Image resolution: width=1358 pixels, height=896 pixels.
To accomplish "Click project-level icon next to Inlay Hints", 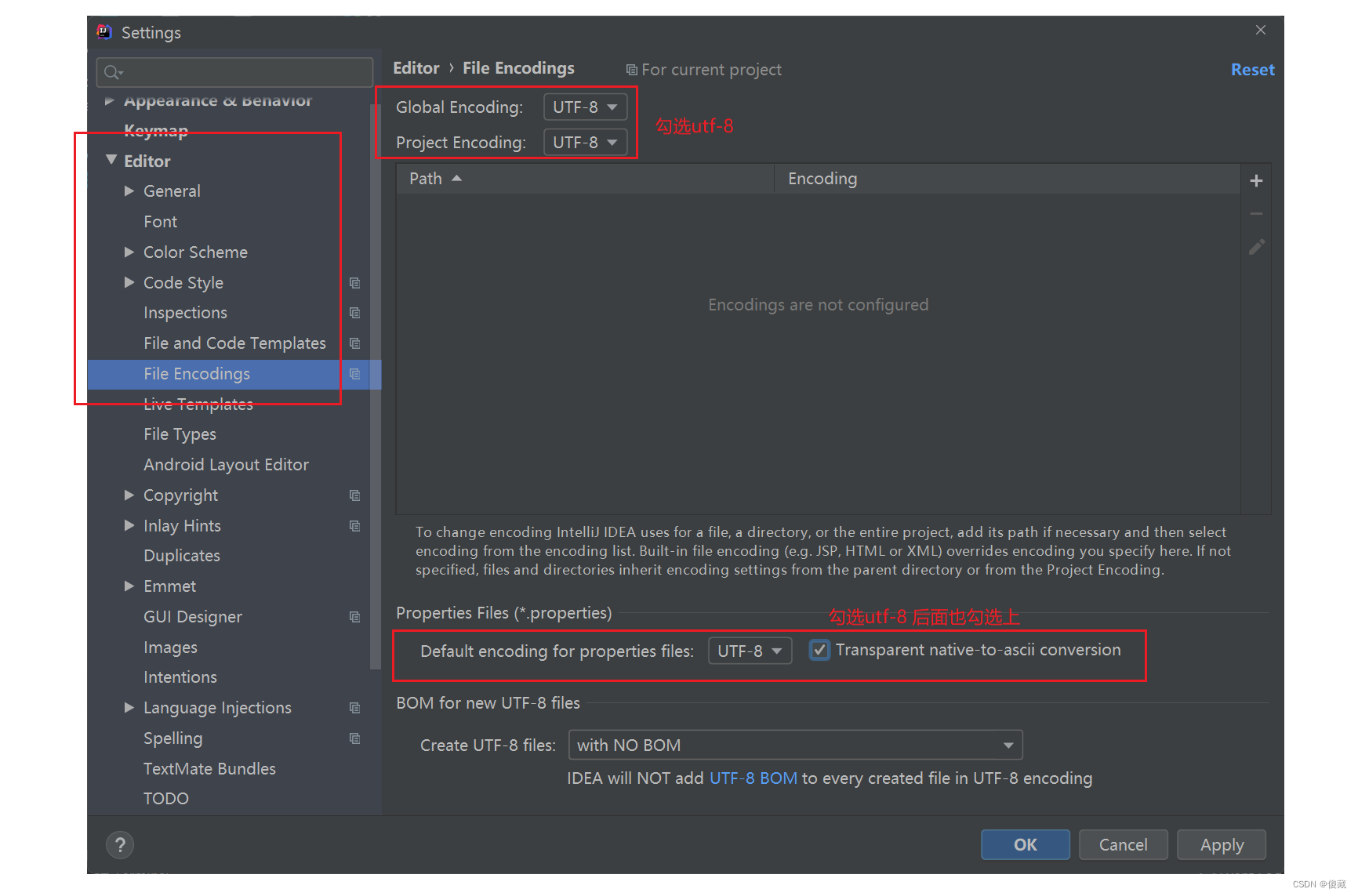I will pos(354,526).
